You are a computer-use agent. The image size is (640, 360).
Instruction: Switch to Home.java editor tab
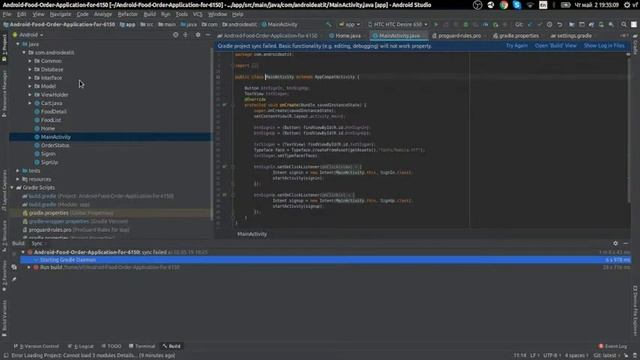point(345,36)
